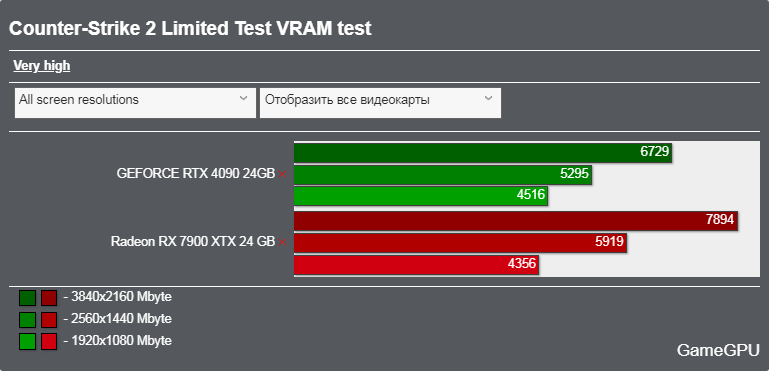Open the All screen resolutions dropdown
Image resolution: width=769 pixels, height=371 pixels.
135,103
